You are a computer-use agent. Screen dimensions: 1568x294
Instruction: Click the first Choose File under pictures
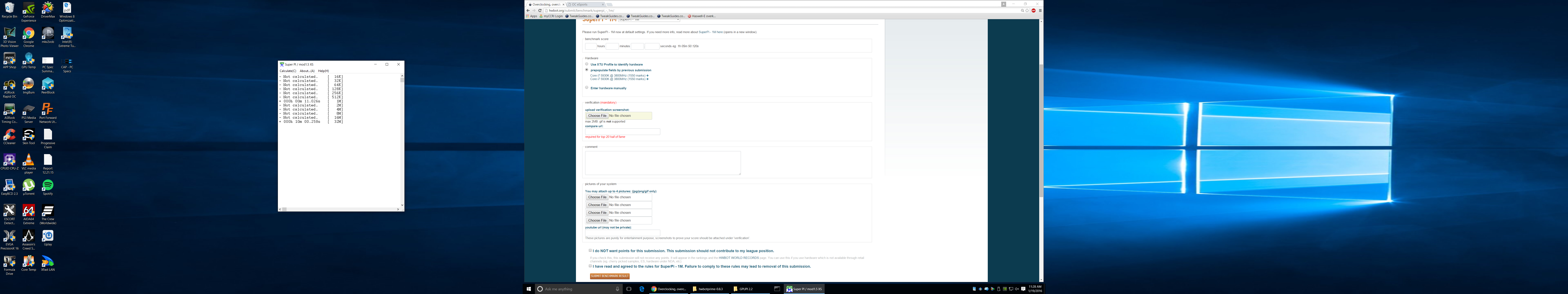[x=597, y=197]
